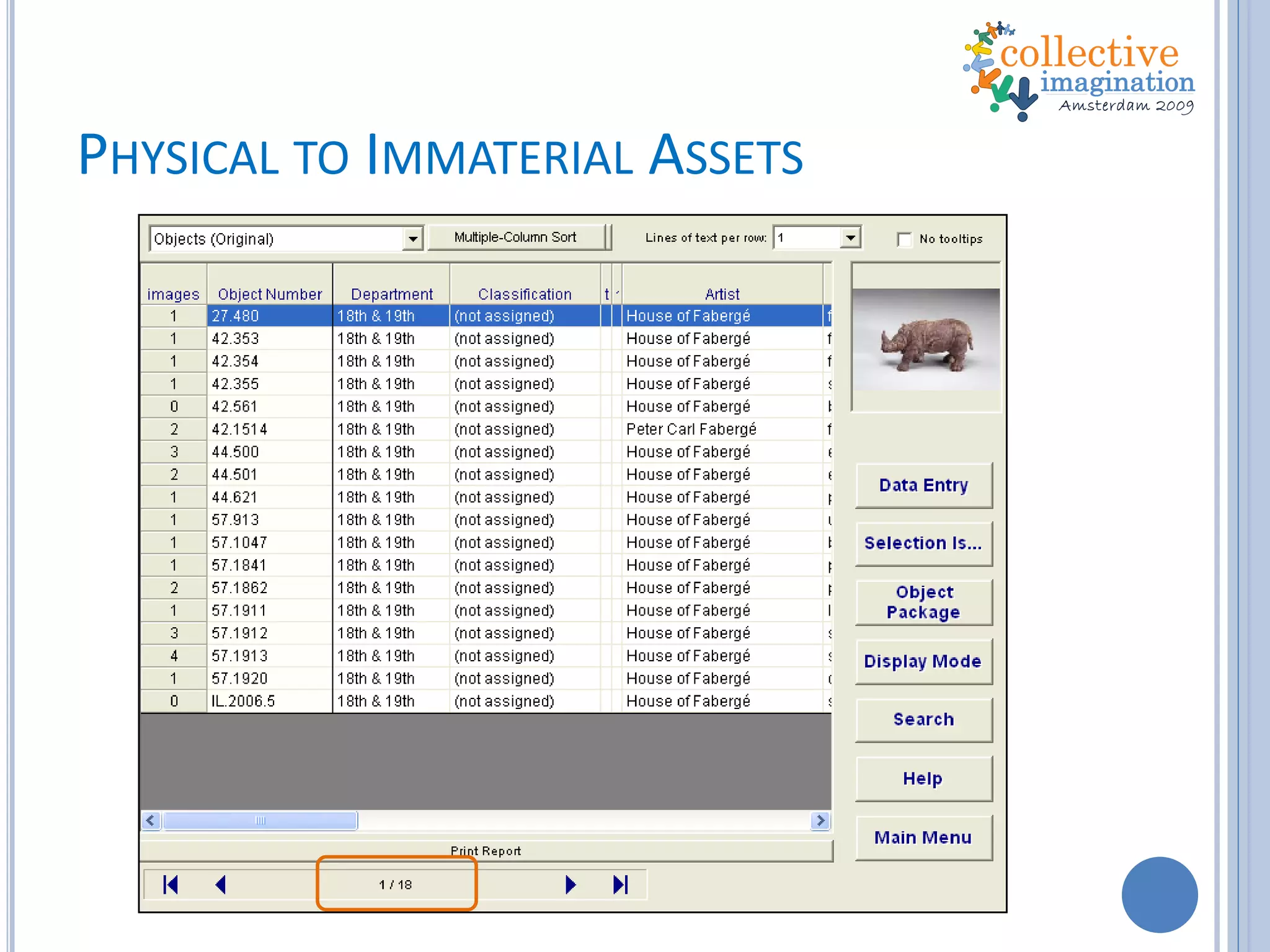Click the rhinoceros object thumbnail
Viewport: 1270px width, 952px height.
[x=926, y=338]
